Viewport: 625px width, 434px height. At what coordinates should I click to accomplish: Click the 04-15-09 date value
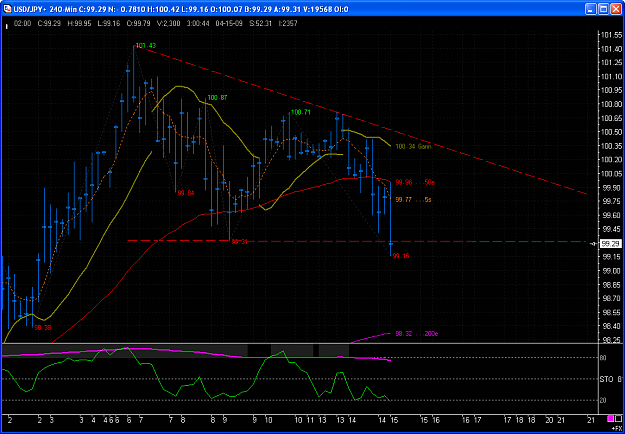click(x=228, y=24)
